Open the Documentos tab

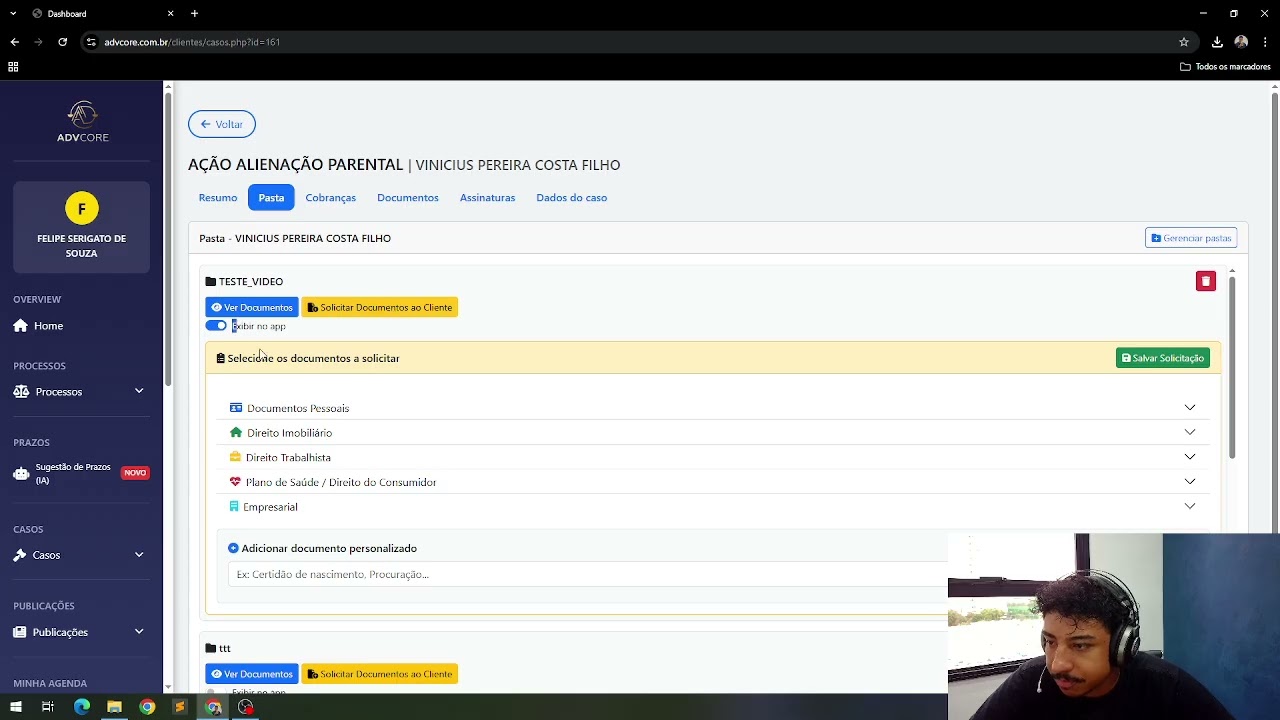coord(408,198)
